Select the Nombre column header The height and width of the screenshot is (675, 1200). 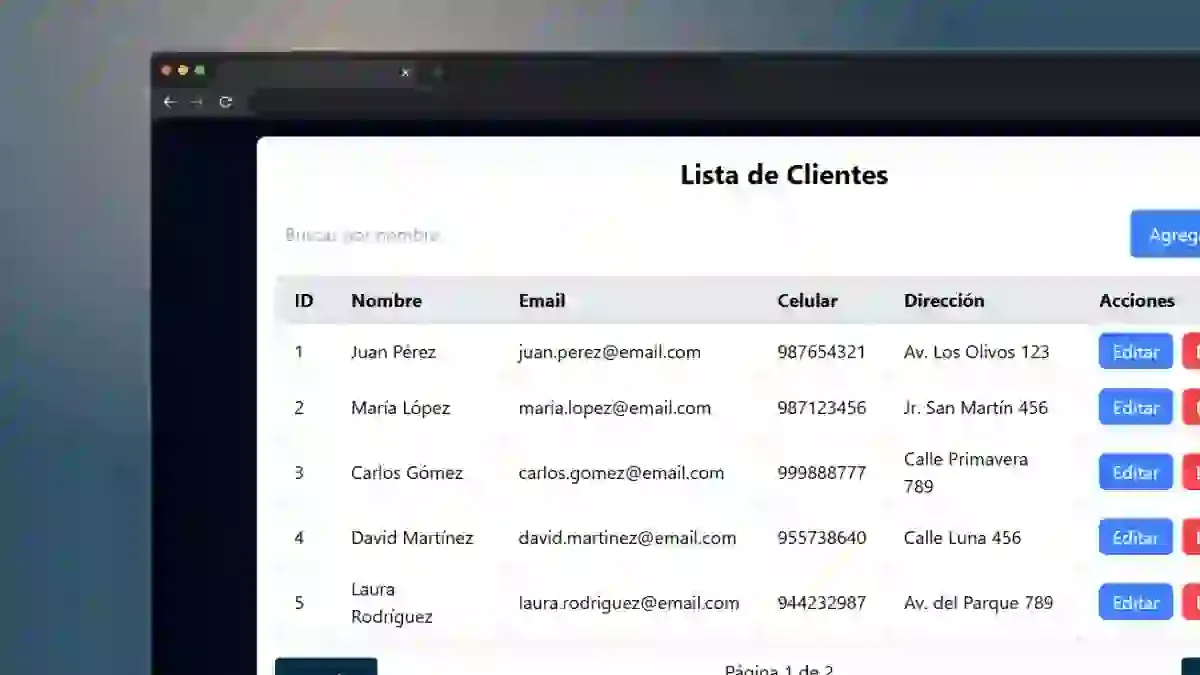click(386, 301)
